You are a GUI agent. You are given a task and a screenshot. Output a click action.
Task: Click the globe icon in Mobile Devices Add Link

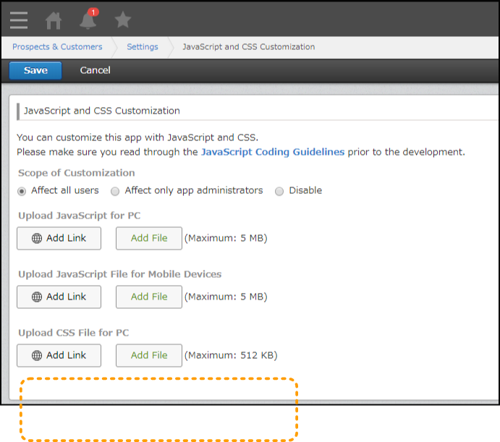[x=37, y=297]
